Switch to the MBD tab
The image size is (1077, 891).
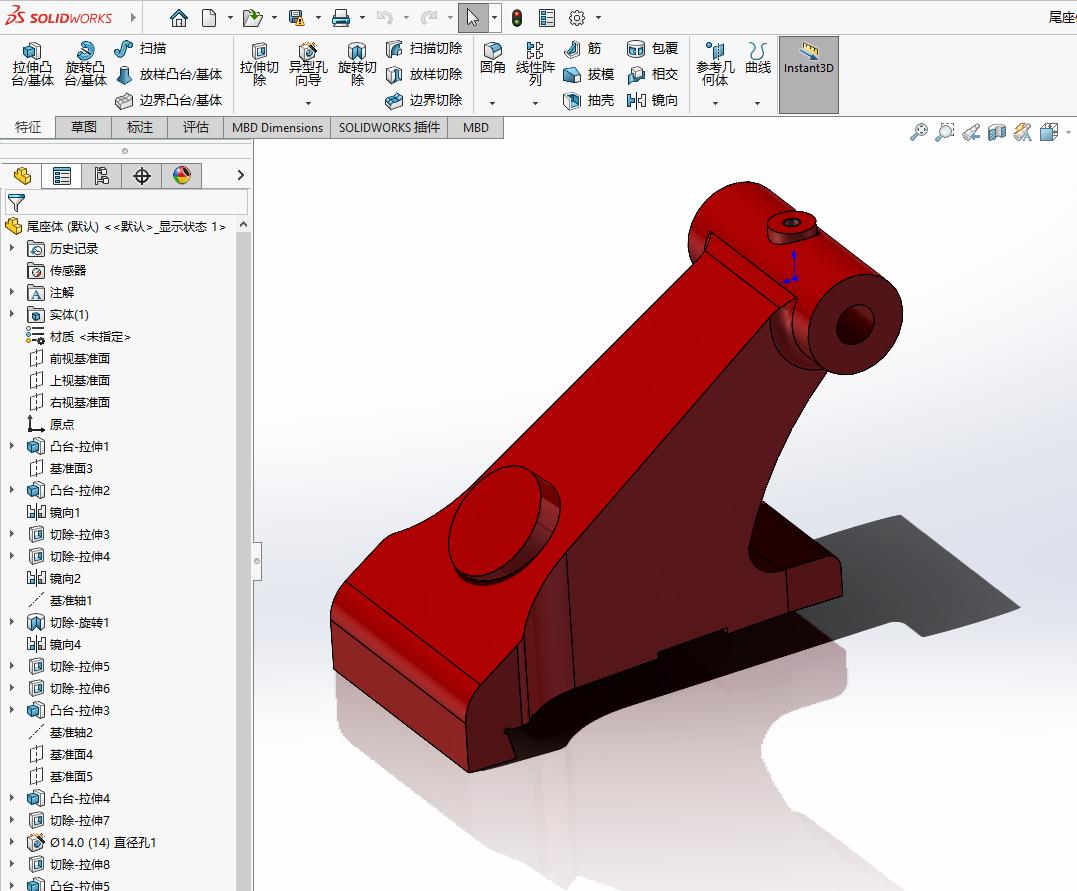point(476,128)
